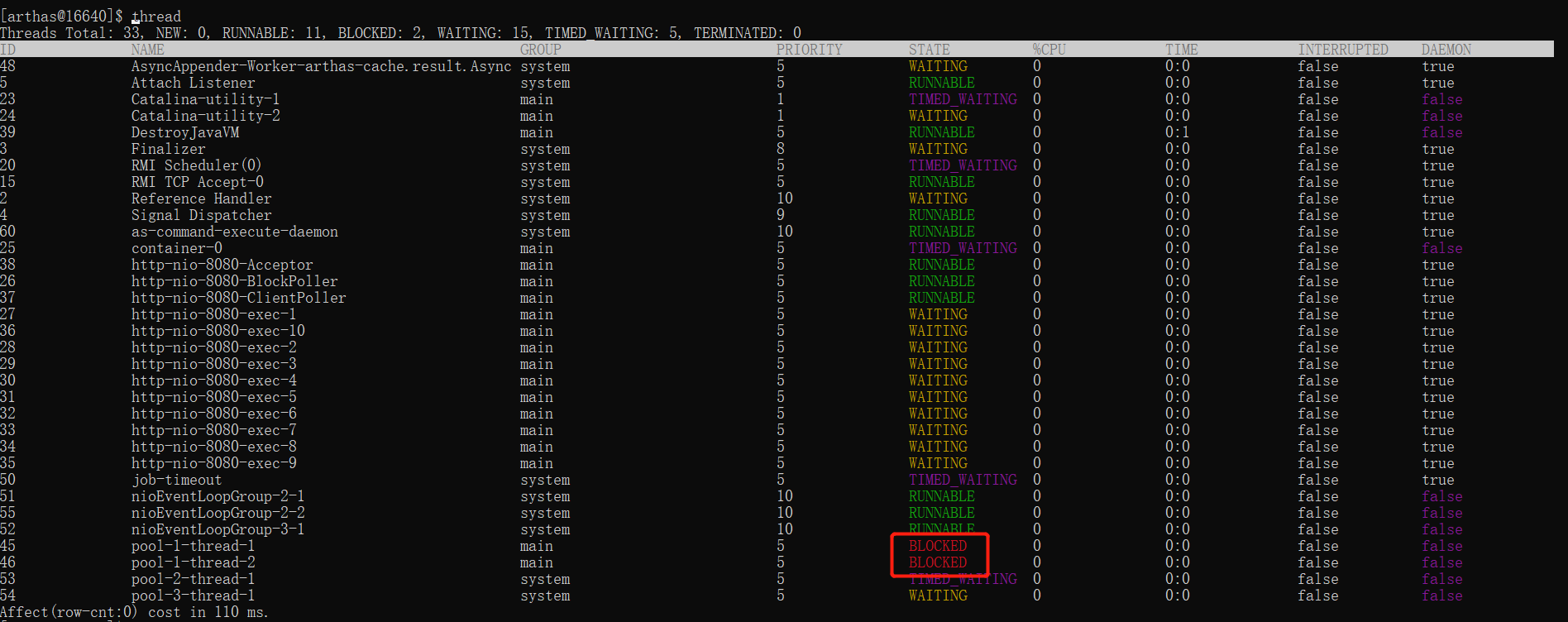
Task: Click priority 8 of the Finalizer thread
Action: pyautogui.click(x=781, y=149)
